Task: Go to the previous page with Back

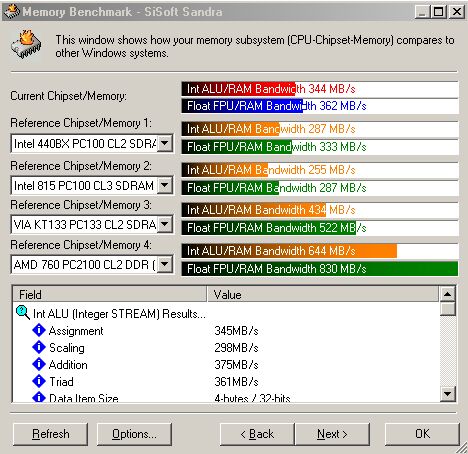Action: [257, 434]
